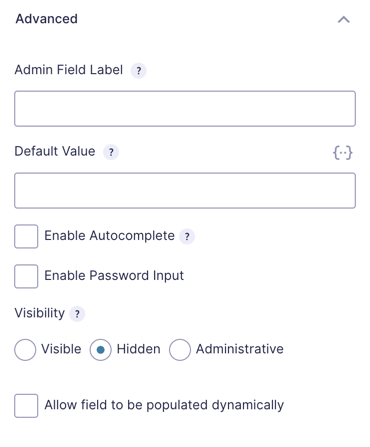Show help for Enable Autocomplete
The width and height of the screenshot is (370, 447).
tap(187, 237)
